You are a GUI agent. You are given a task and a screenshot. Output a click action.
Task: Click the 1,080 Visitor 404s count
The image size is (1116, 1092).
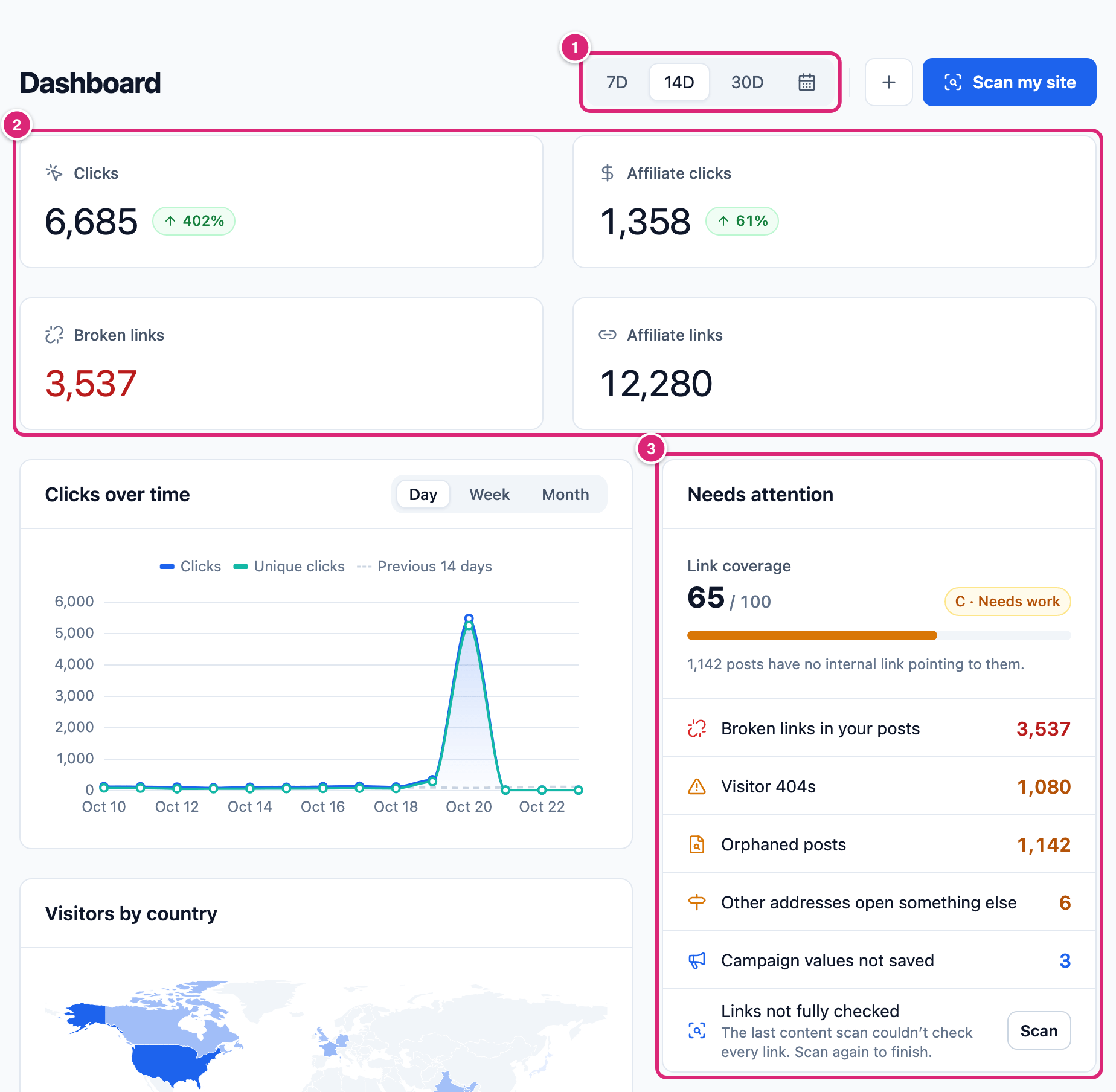[1044, 786]
